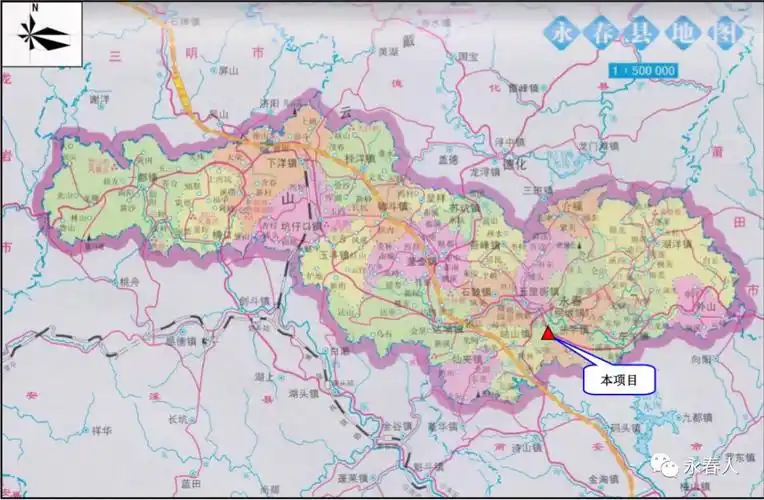
Task: Select the 长坑 place label
Action: tap(178, 419)
